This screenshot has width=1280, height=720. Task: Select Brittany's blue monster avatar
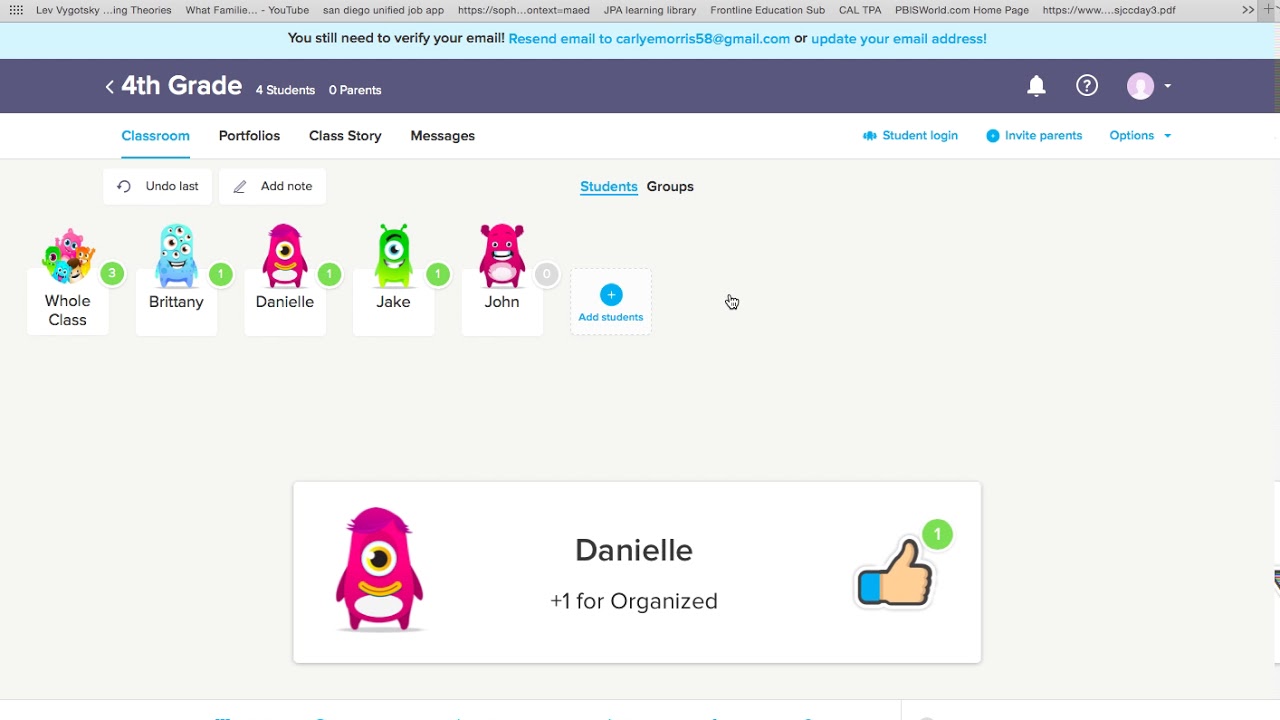(x=176, y=256)
